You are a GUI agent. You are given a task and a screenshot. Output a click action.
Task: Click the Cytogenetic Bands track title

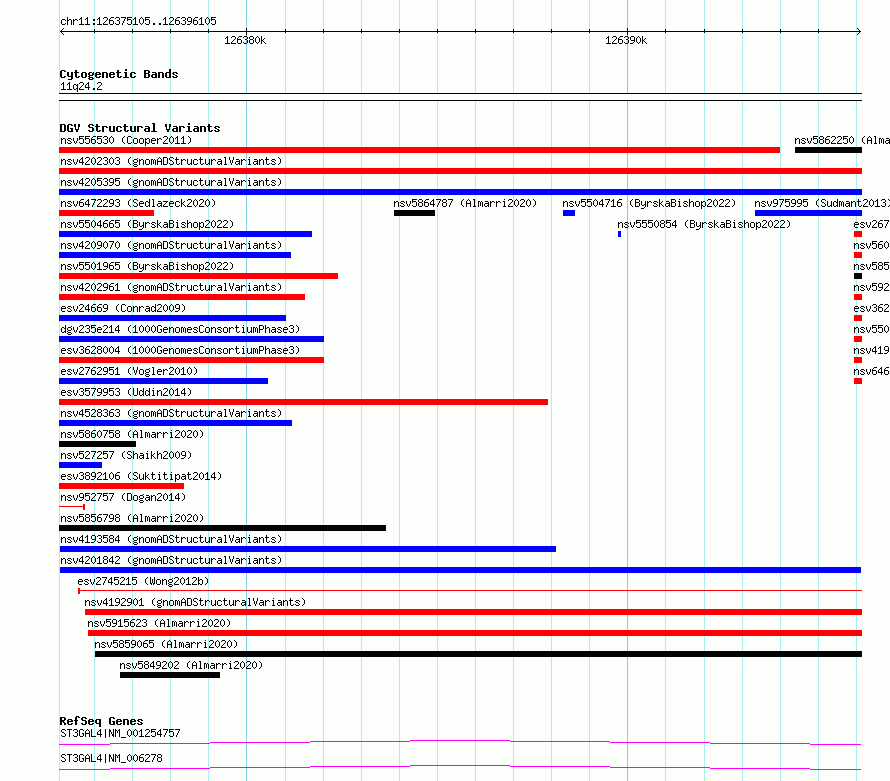click(x=119, y=74)
